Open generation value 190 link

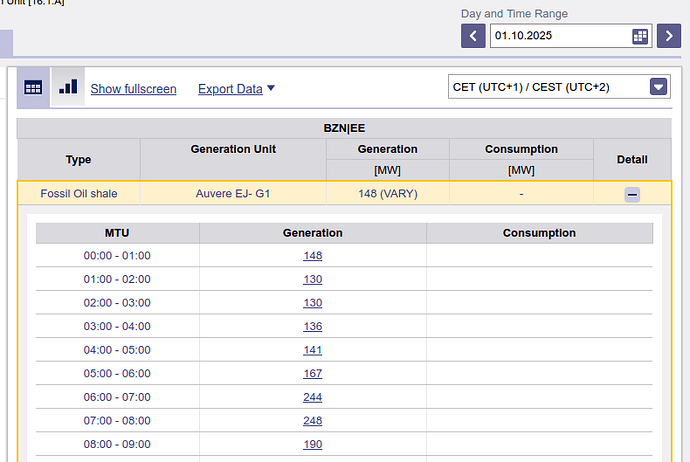pos(312,444)
